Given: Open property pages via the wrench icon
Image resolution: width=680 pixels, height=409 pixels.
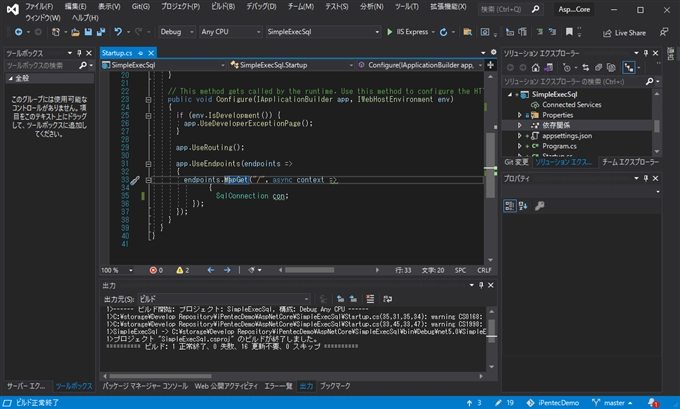Looking at the screenshot, I should [x=539, y=206].
